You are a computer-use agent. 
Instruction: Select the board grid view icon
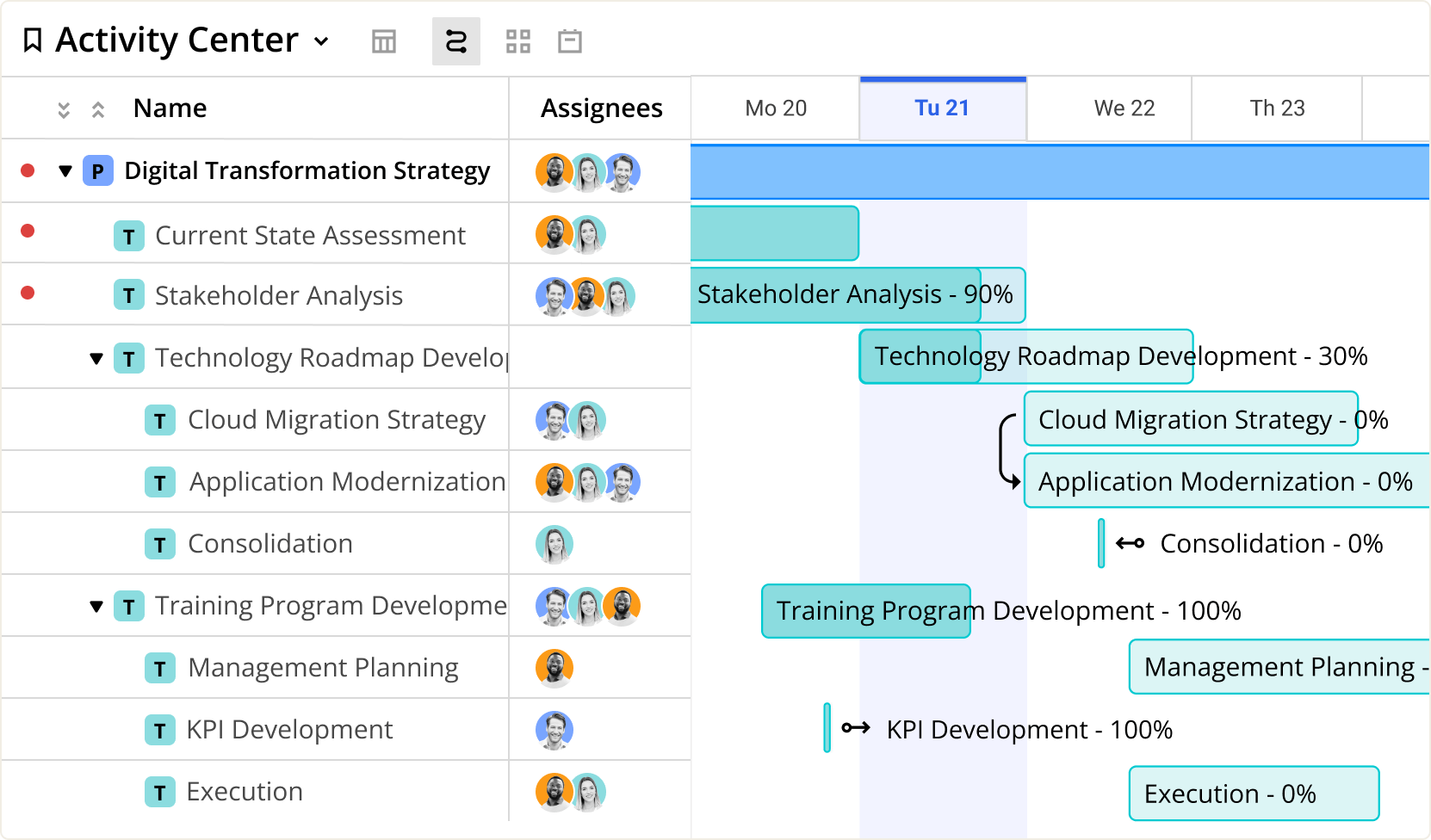(518, 40)
